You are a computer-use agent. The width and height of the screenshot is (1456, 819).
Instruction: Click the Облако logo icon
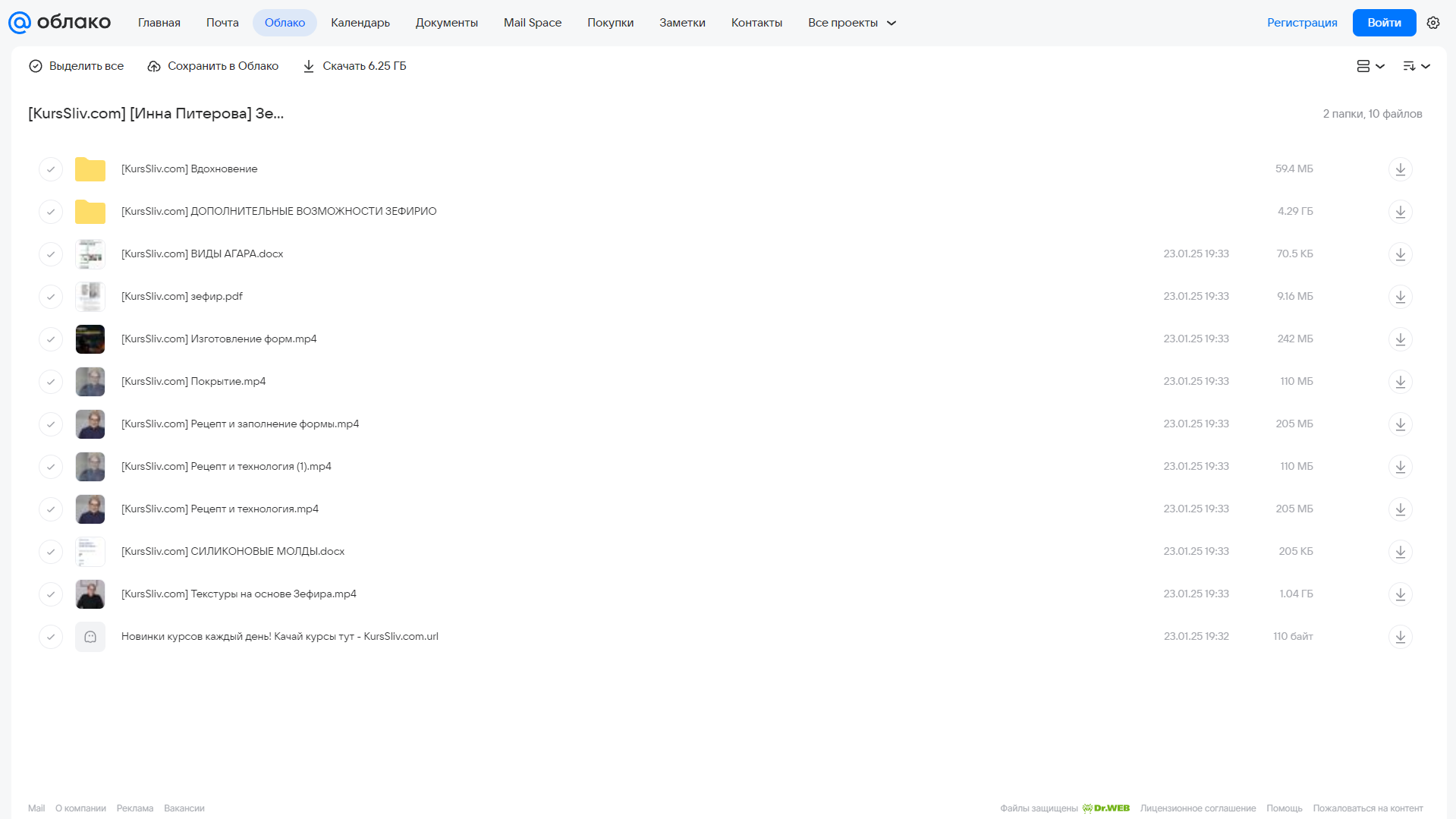(20, 23)
